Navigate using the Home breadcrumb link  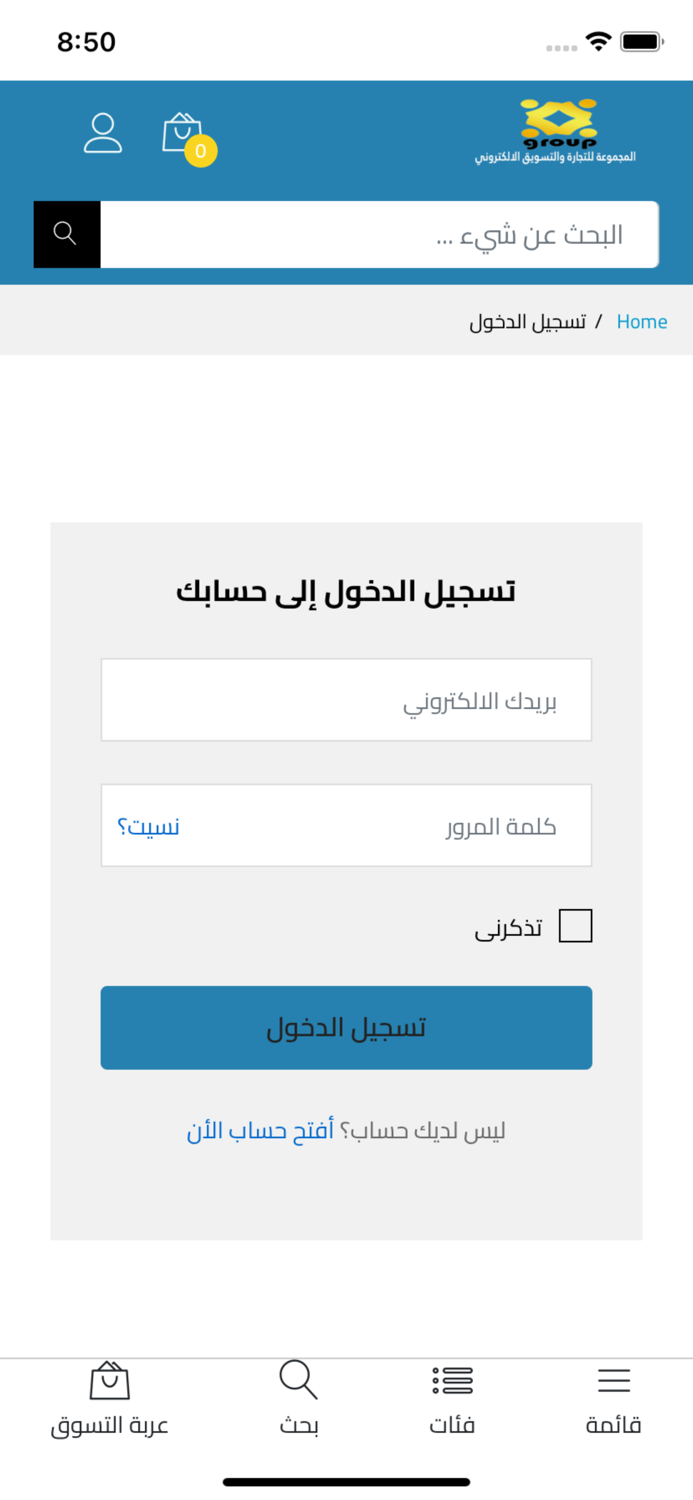click(641, 321)
